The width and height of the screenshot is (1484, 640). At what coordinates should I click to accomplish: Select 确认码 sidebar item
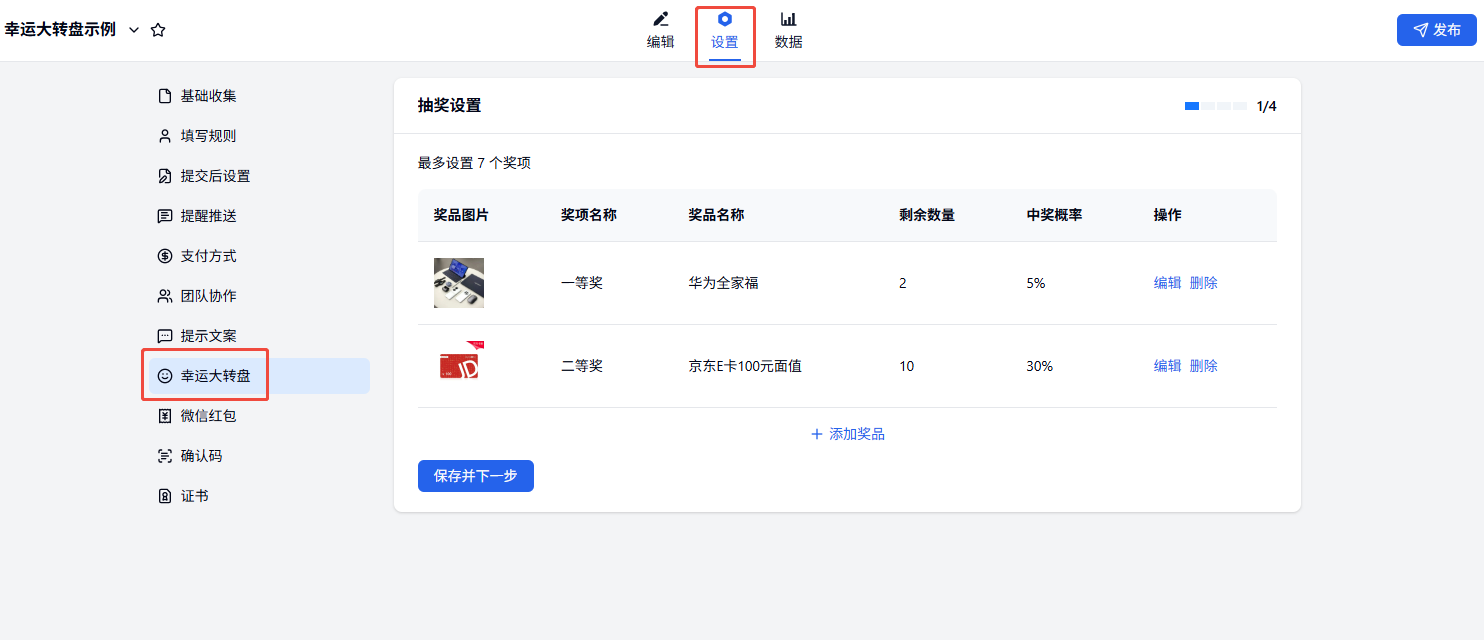pos(201,456)
